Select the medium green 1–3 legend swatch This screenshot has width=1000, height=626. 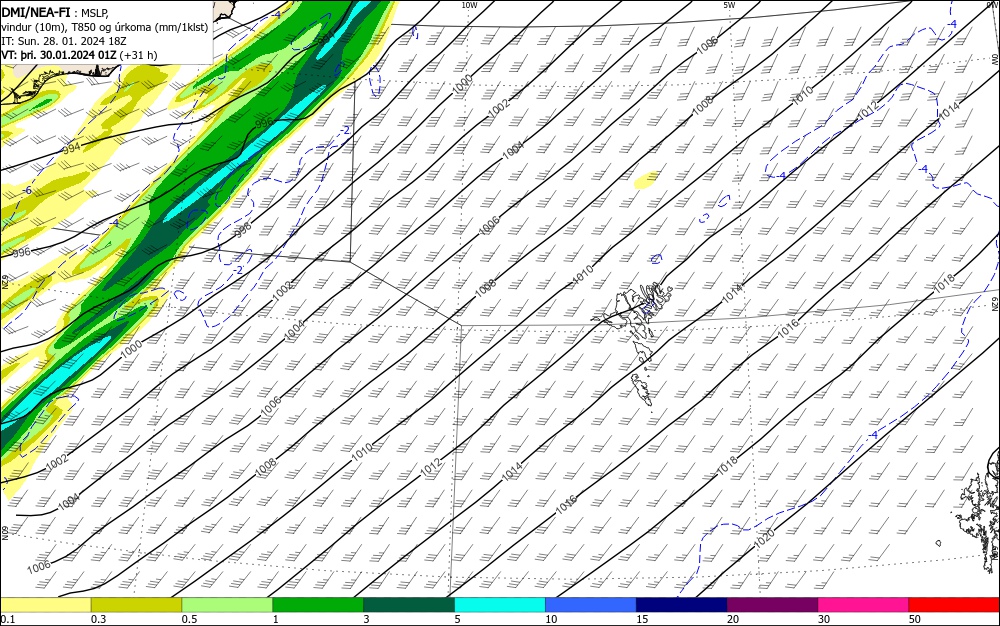pos(318,605)
